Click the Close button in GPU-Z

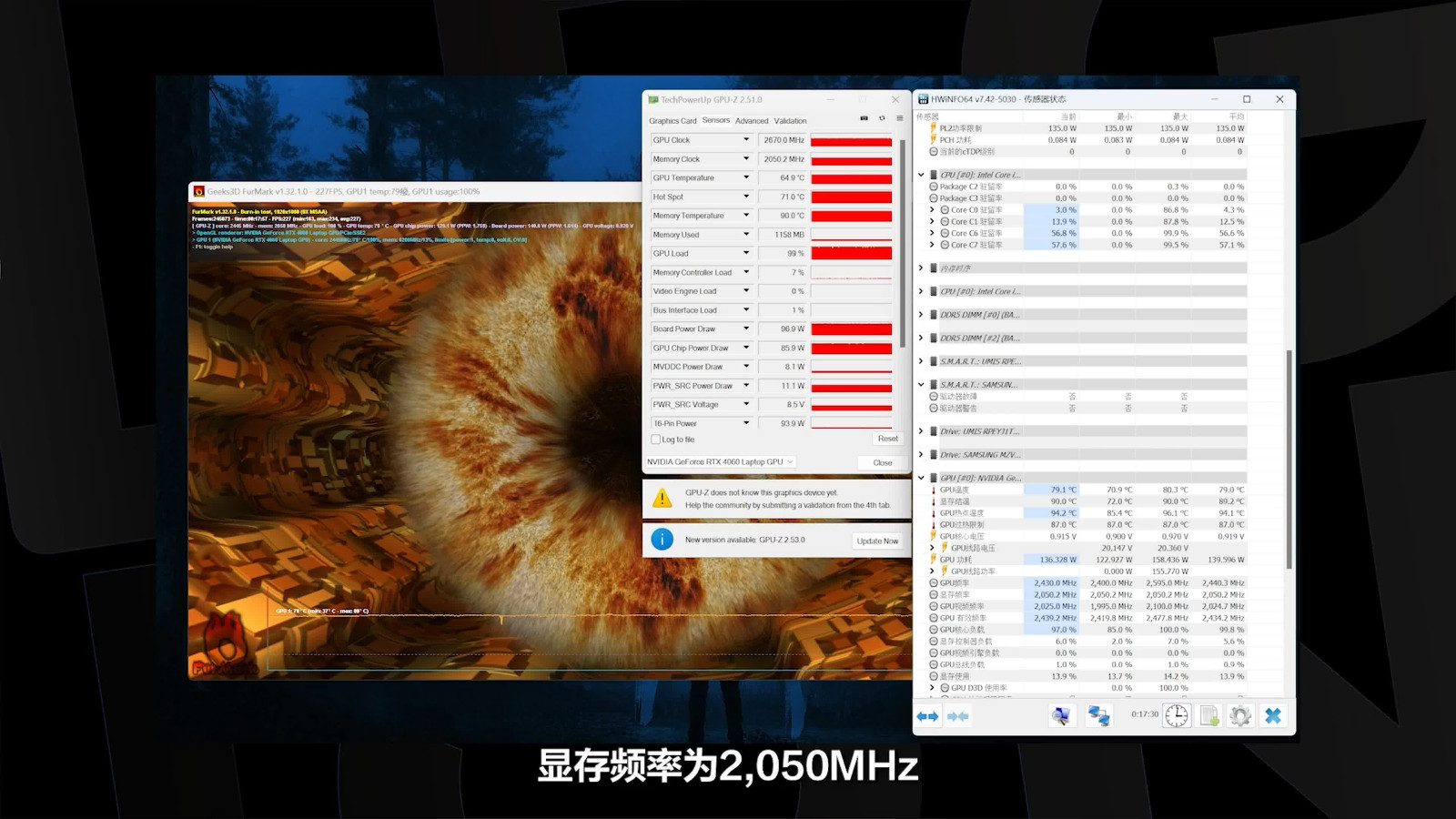(x=883, y=462)
